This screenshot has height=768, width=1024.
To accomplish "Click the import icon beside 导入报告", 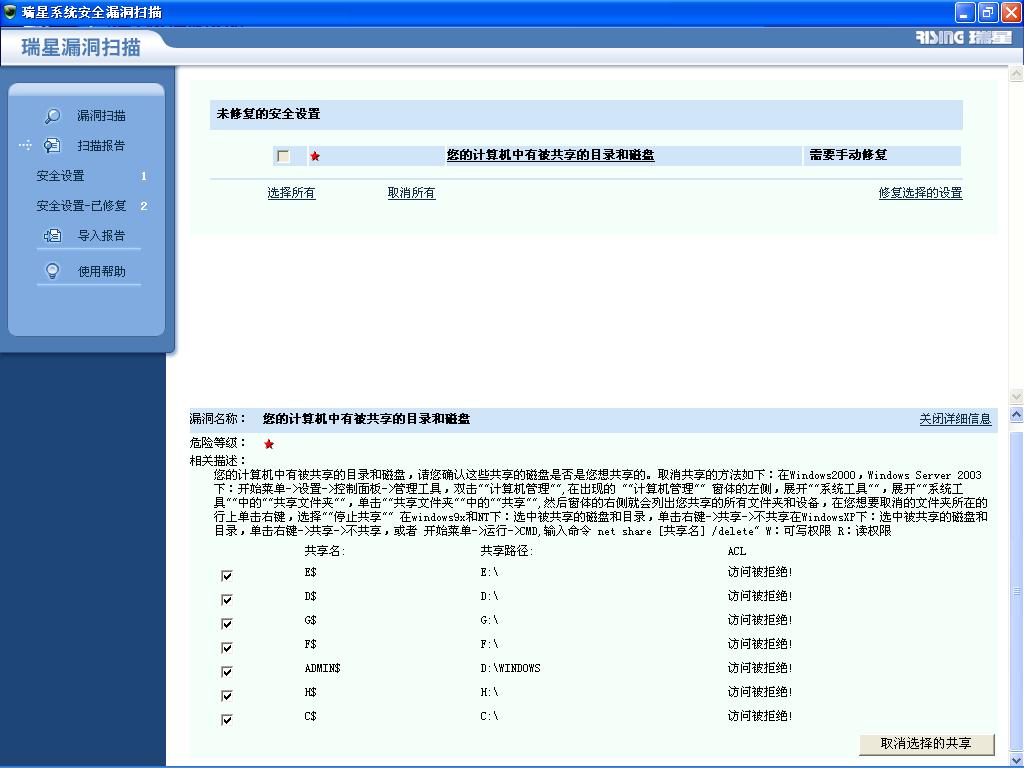I will point(52,236).
